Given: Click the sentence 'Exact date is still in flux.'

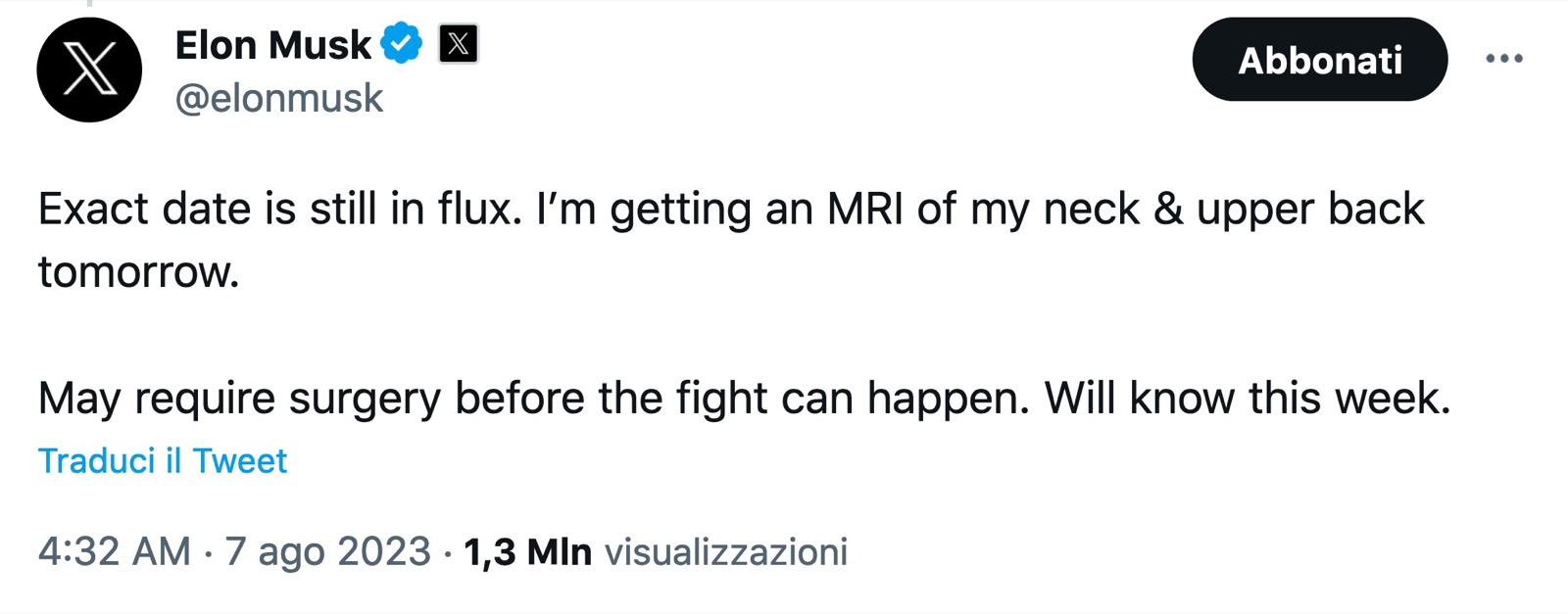Looking at the screenshot, I should coord(279,209).
